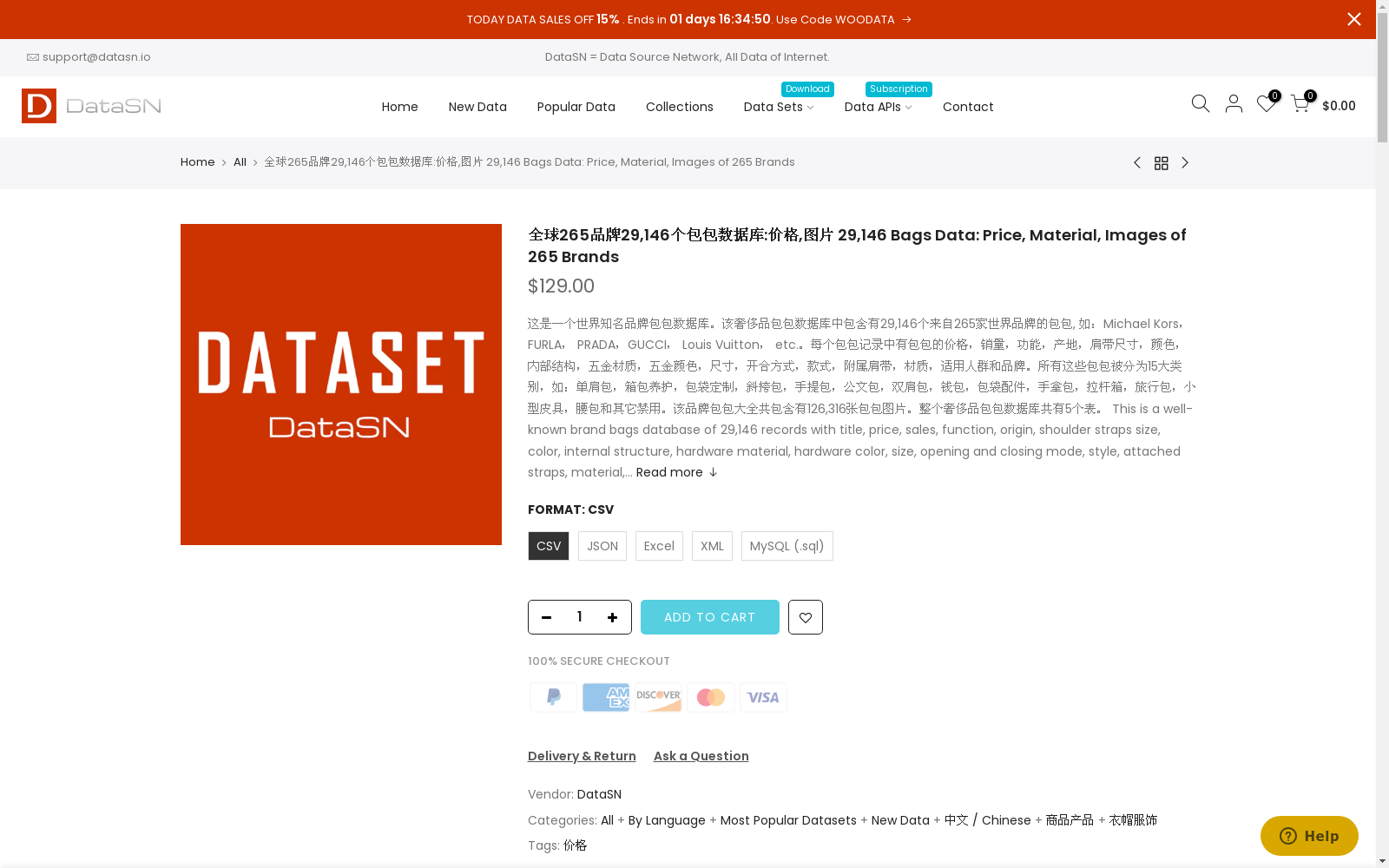Close the top promo banner
This screenshot has width=1389, height=868.
(x=1353, y=19)
